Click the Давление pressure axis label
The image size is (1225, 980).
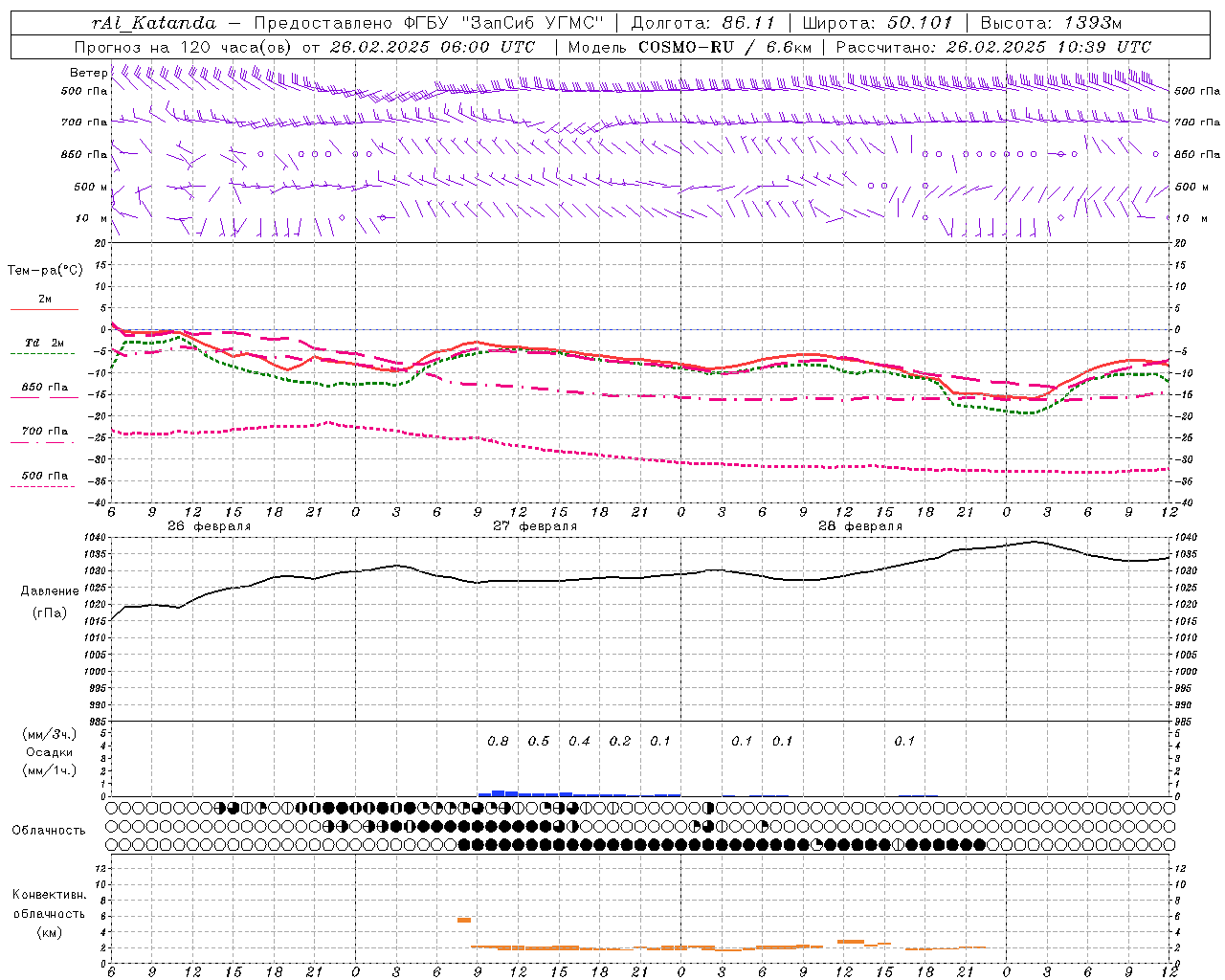(x=50, y=591)
